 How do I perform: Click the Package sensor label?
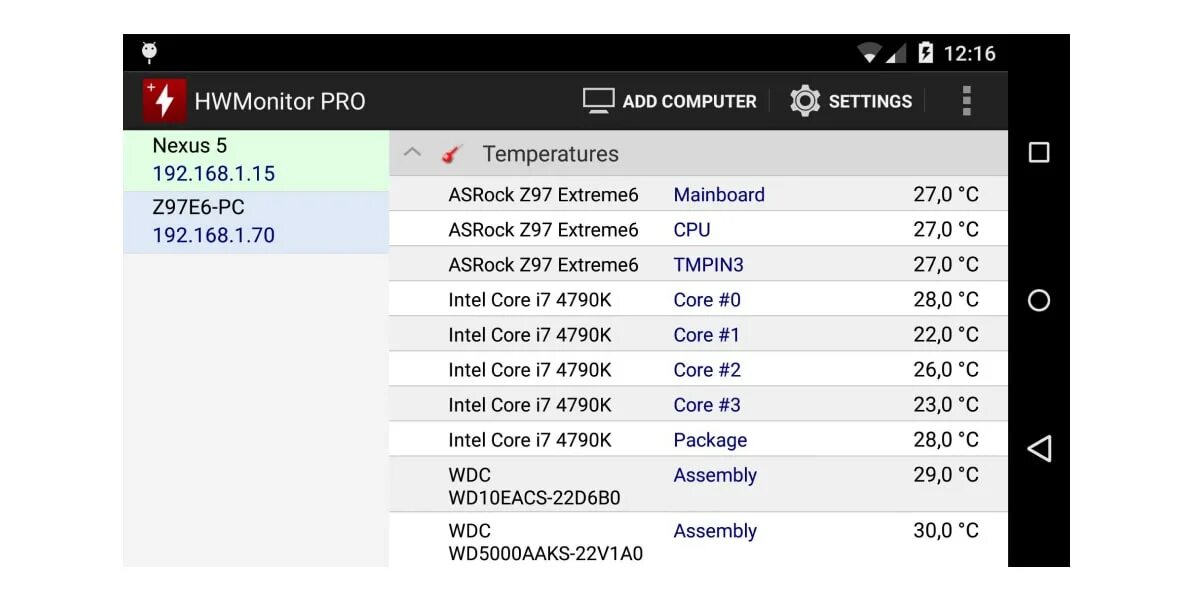click(710, 440)
